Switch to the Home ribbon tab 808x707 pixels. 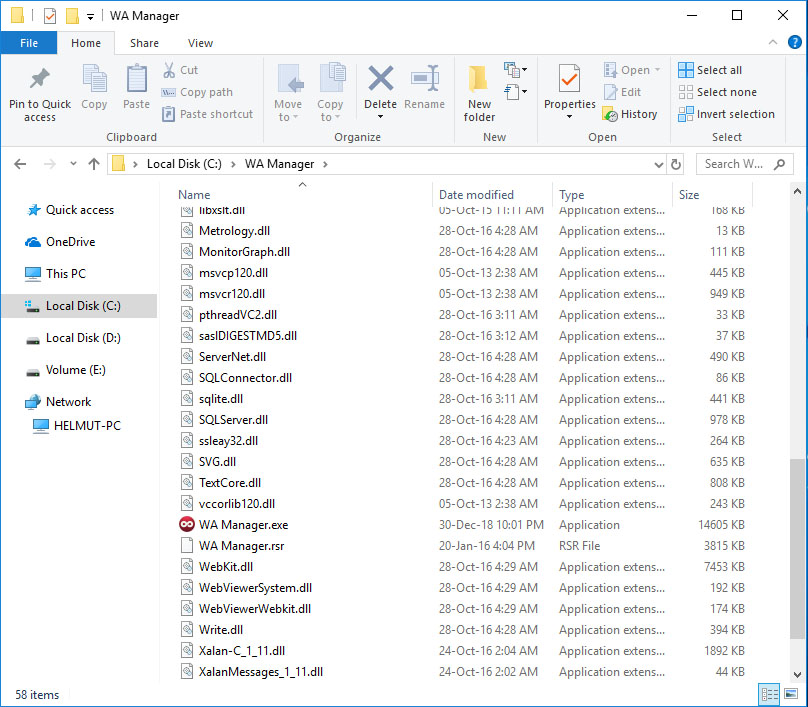pos(86,43)
